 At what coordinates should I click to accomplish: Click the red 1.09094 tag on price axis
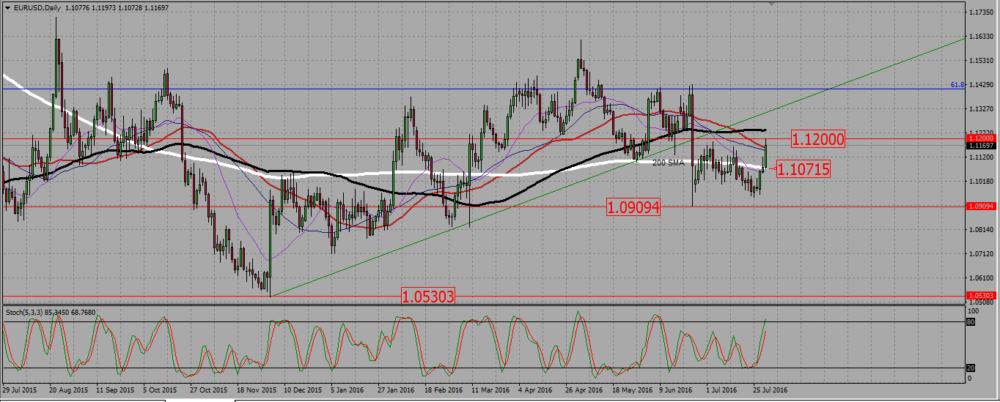click(980, 207)
